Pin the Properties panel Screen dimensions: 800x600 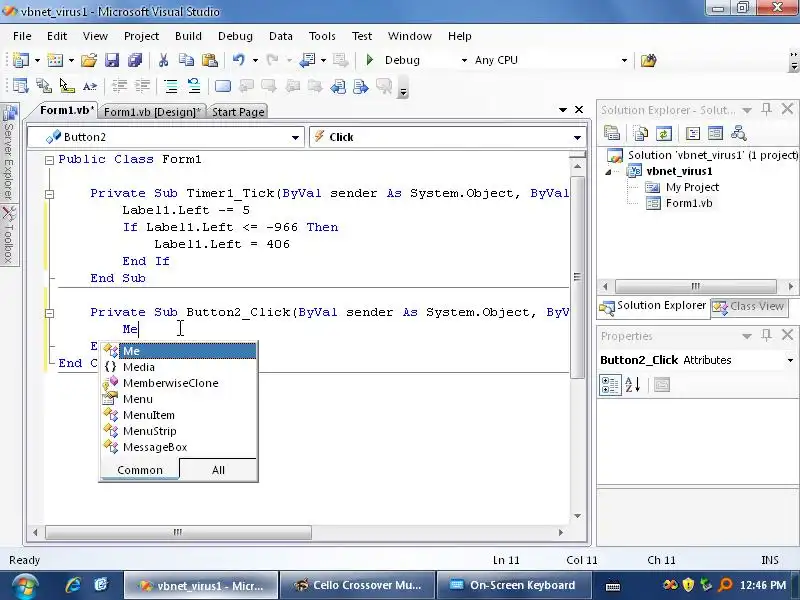point(766,335)
